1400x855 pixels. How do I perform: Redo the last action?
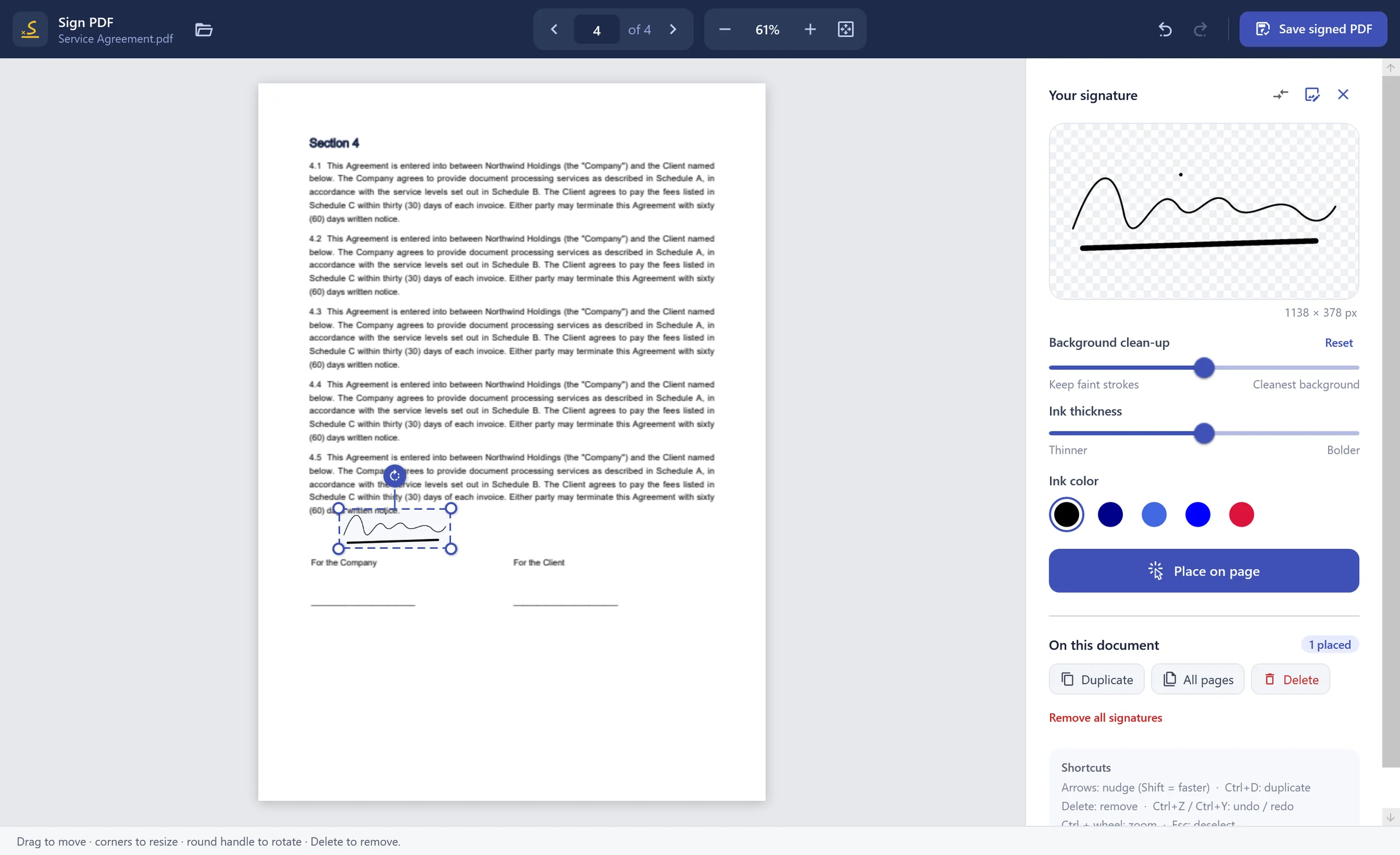pyautogui.click(x=1200, y=29)
